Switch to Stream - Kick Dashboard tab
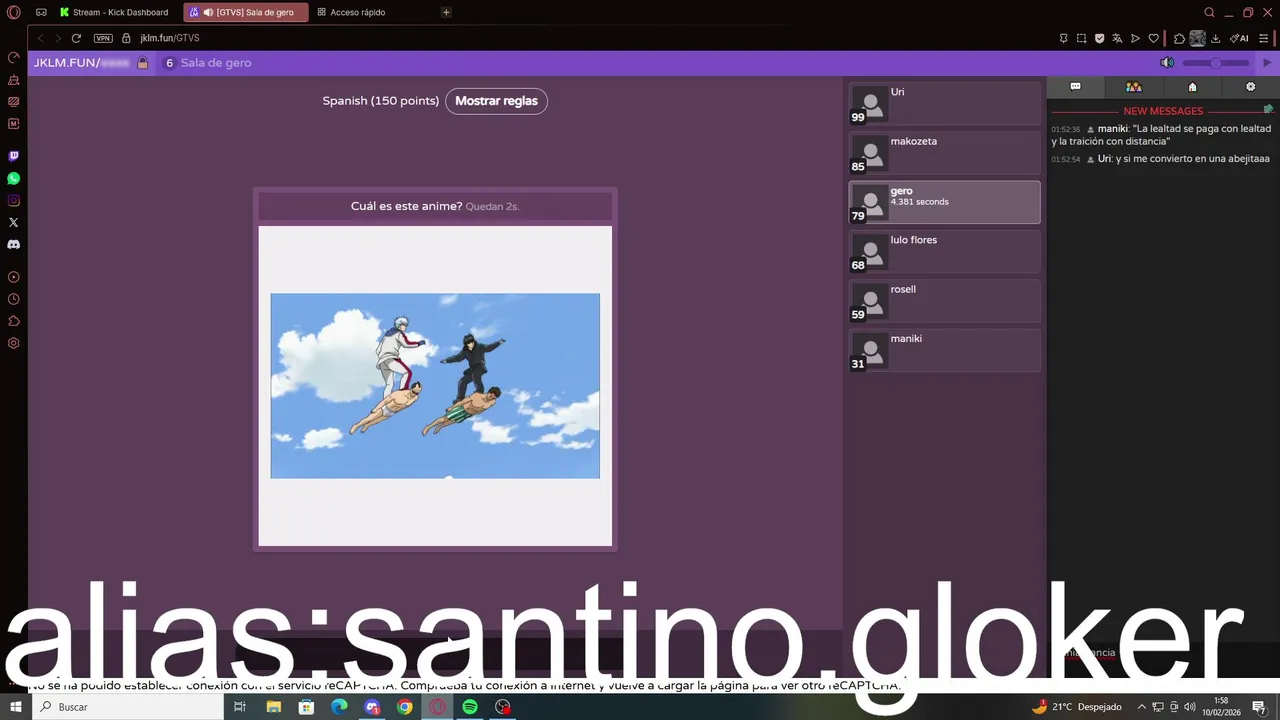Screen dimensions: 1280x720 [113, 12]
